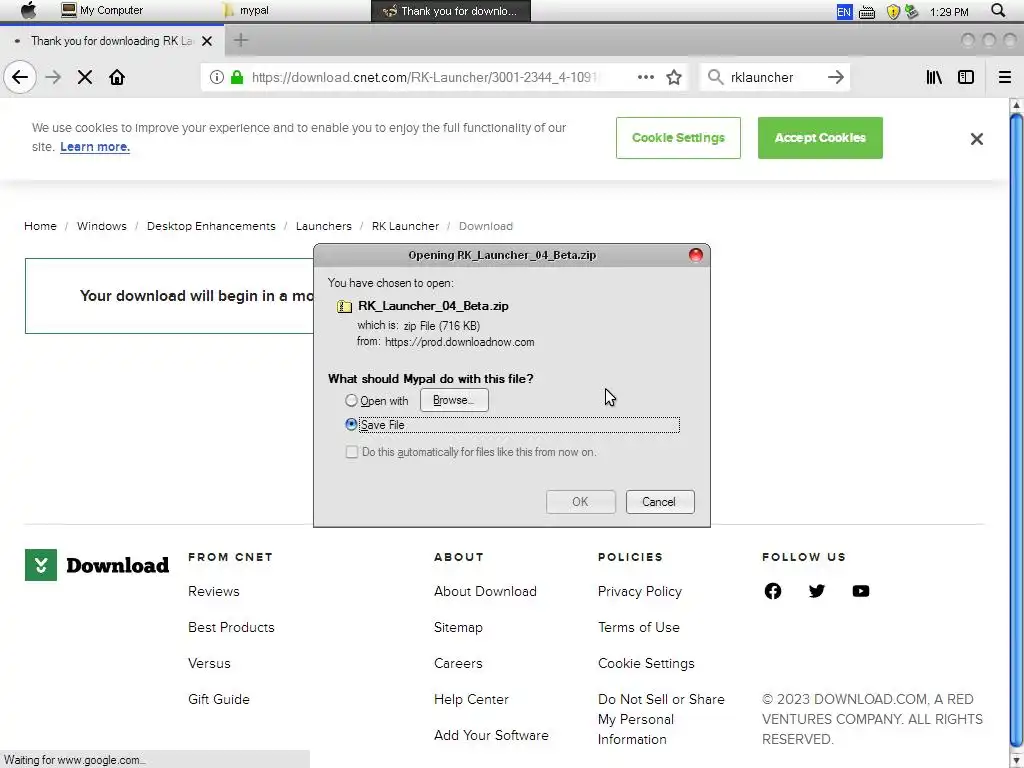Go to Home breadcrumb link
Viewport: 1024px width, 768px height.
pos(40,226)
